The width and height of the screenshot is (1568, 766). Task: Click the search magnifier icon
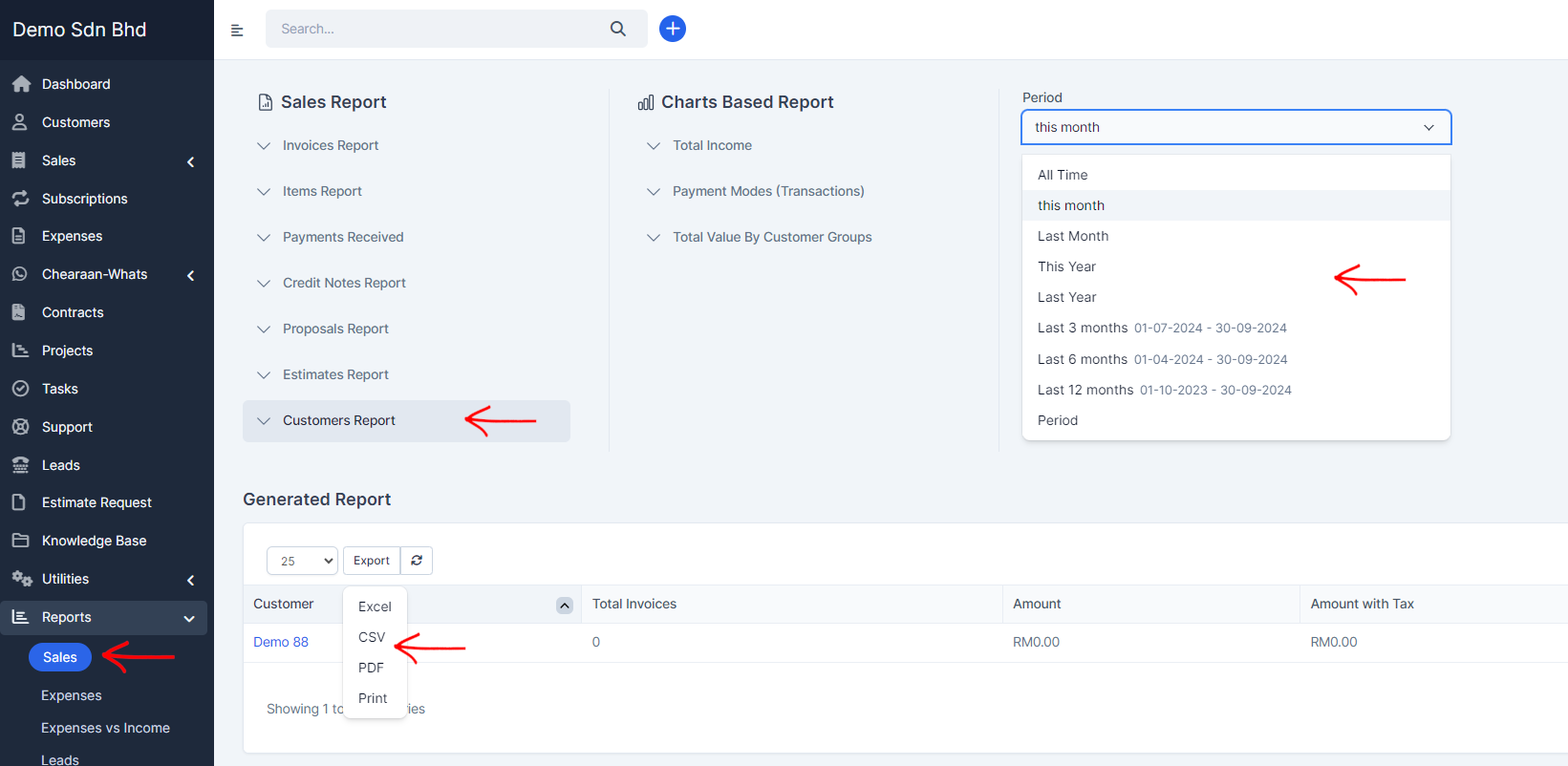[618, 29]
